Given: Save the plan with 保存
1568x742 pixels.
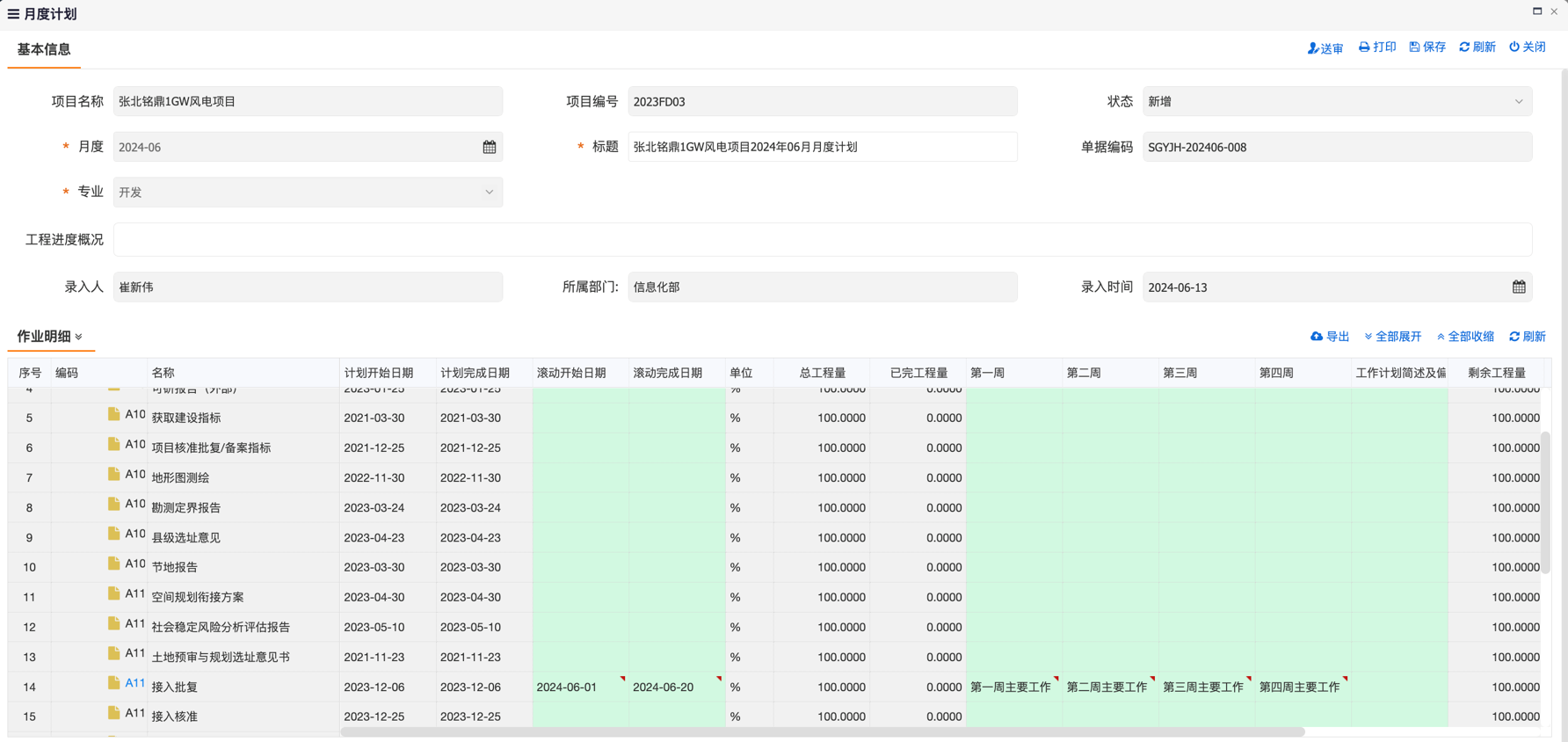Looking at the screenshot, I should [1427, 47].
